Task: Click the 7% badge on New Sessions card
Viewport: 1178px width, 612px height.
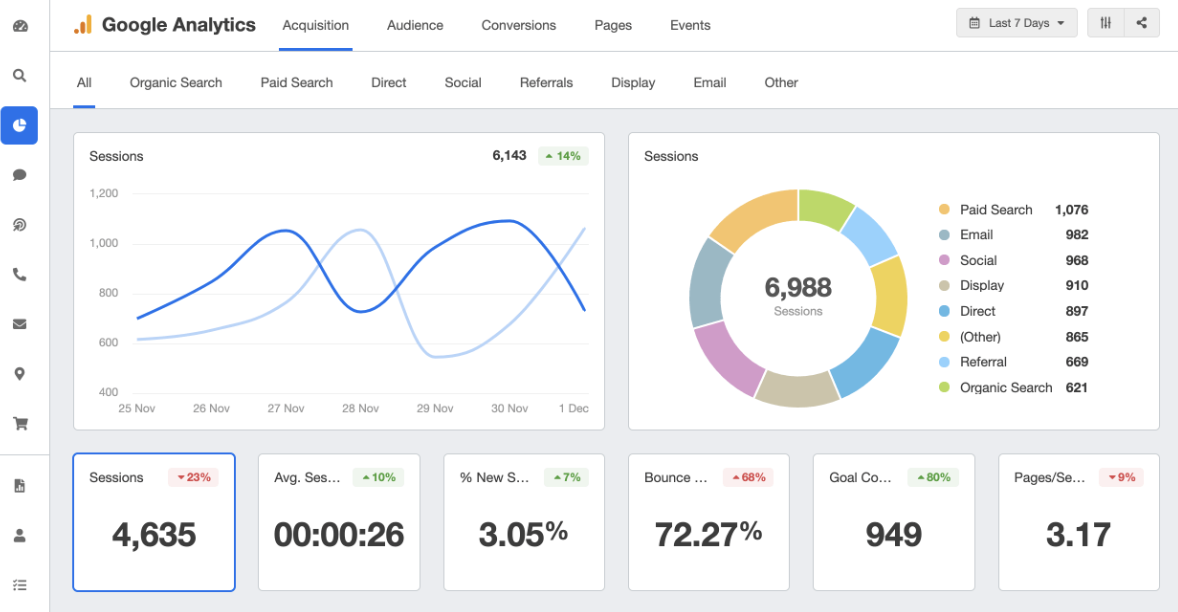Action: tap(566, 478)
